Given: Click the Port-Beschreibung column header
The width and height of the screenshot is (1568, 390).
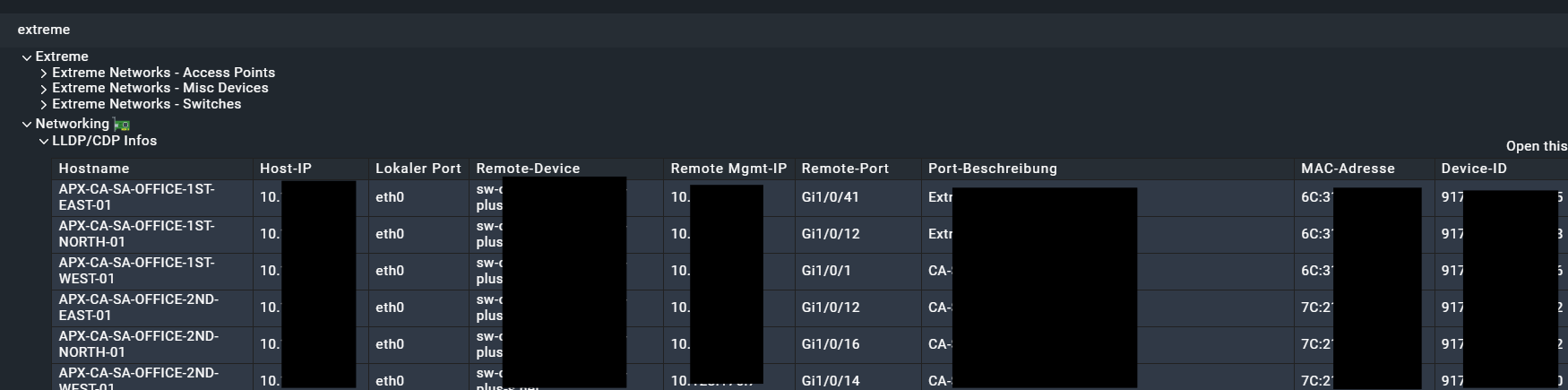Looking at the screenshot, I should click(x=992, y=169).
